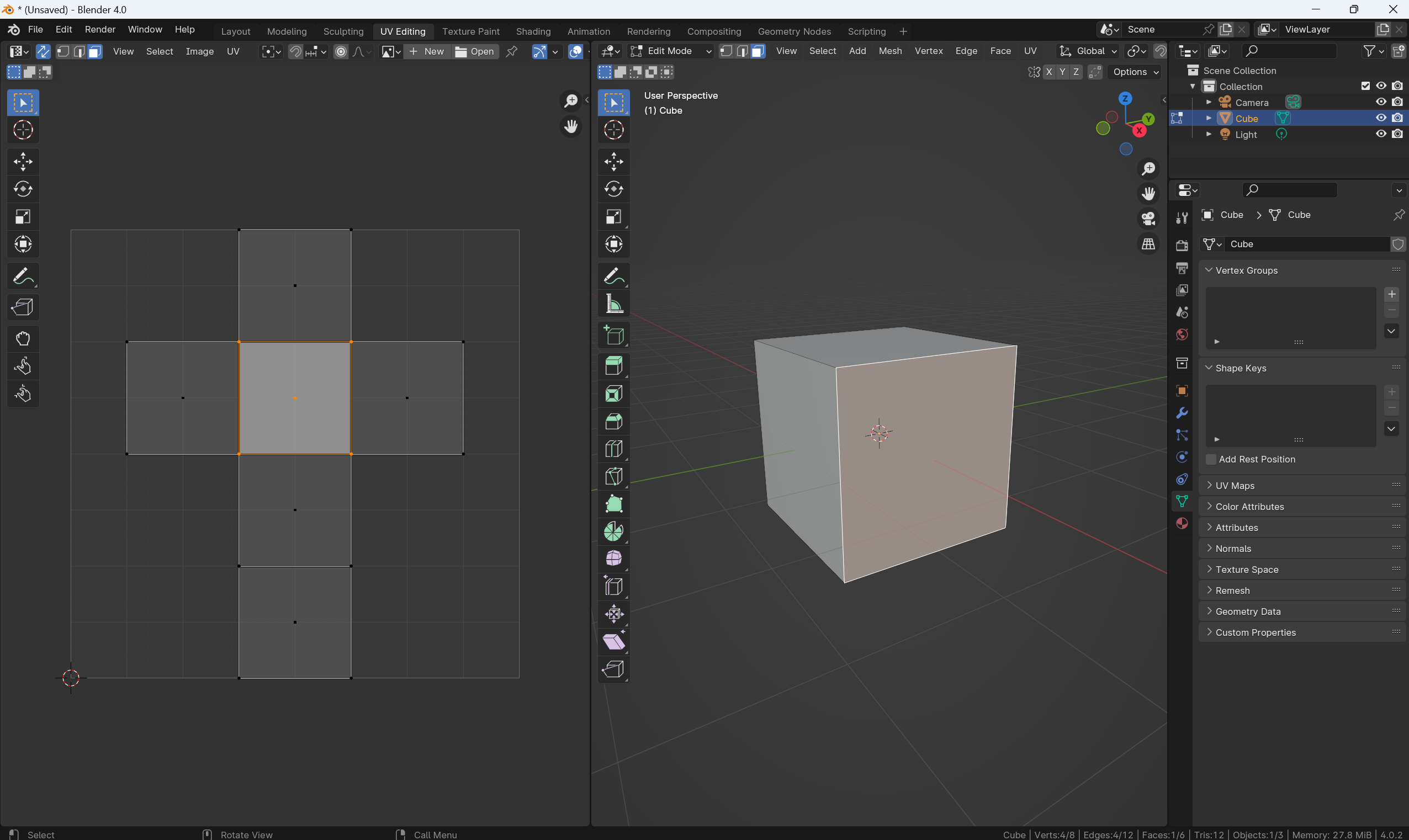This screenshot has width=1409, height=840.
Task: Select the Bevel tool icon
Action: click(x=613, y=422)
